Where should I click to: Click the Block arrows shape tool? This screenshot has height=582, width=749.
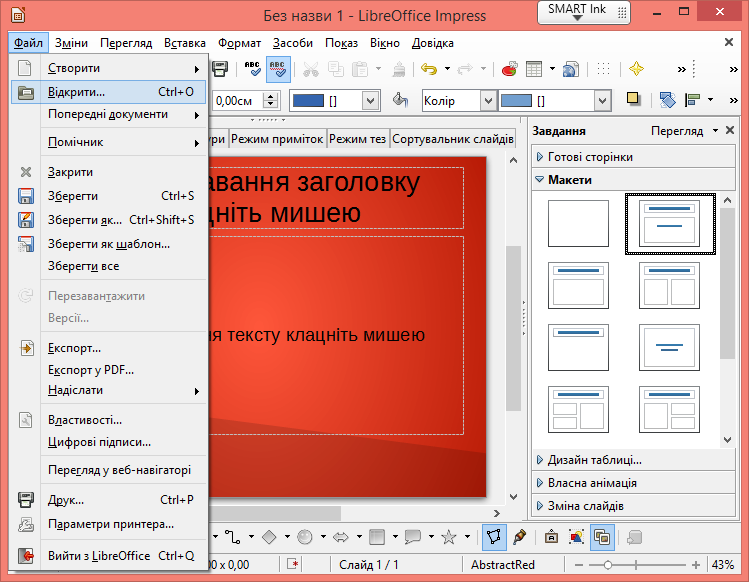click(x=340, y=537)
